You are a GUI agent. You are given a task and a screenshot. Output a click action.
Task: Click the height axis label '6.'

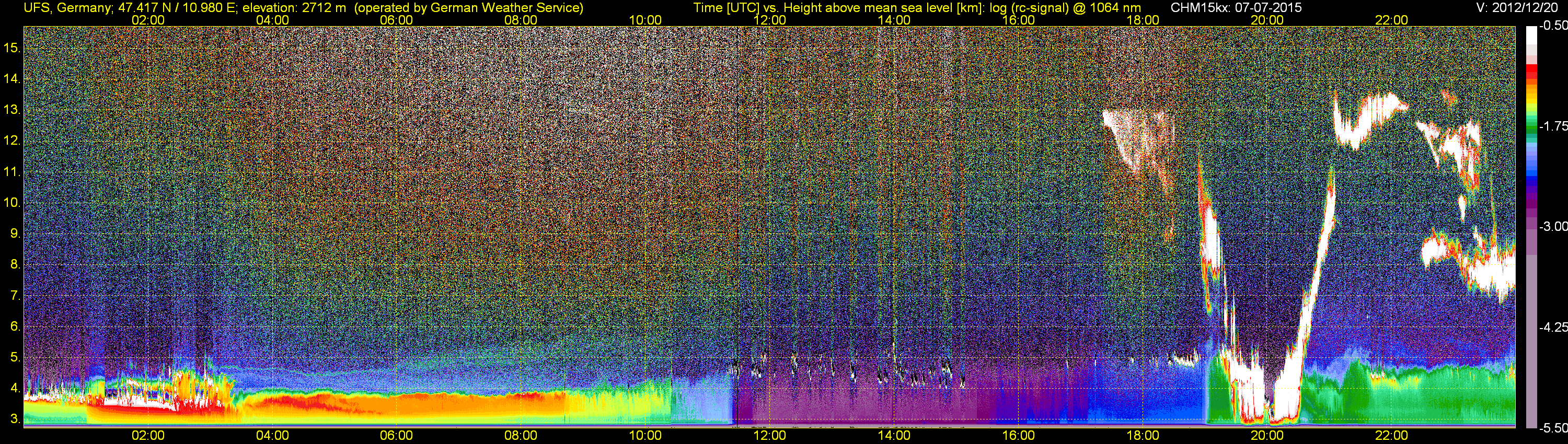click(15, 326)
